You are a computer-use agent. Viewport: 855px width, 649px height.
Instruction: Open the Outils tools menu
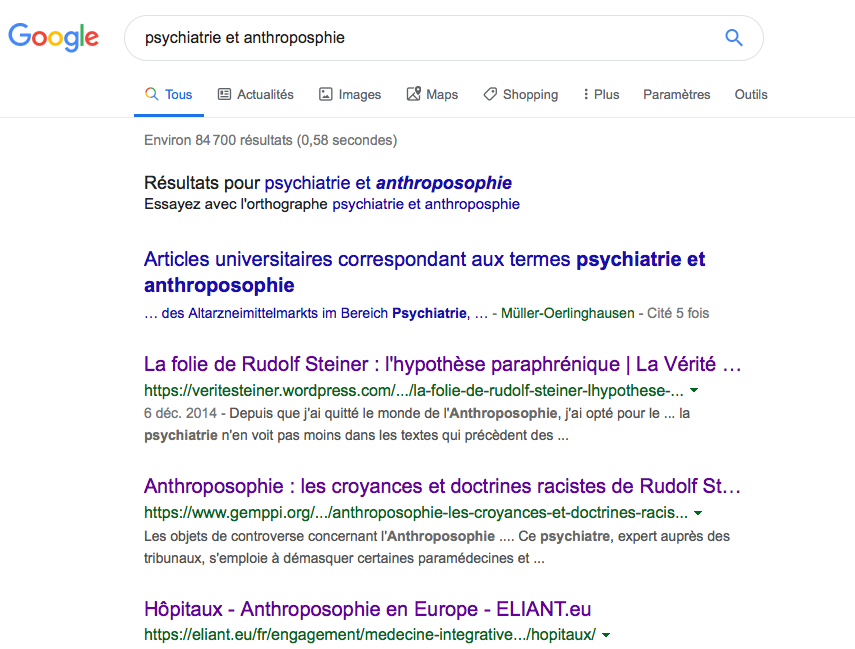[750, 94]
